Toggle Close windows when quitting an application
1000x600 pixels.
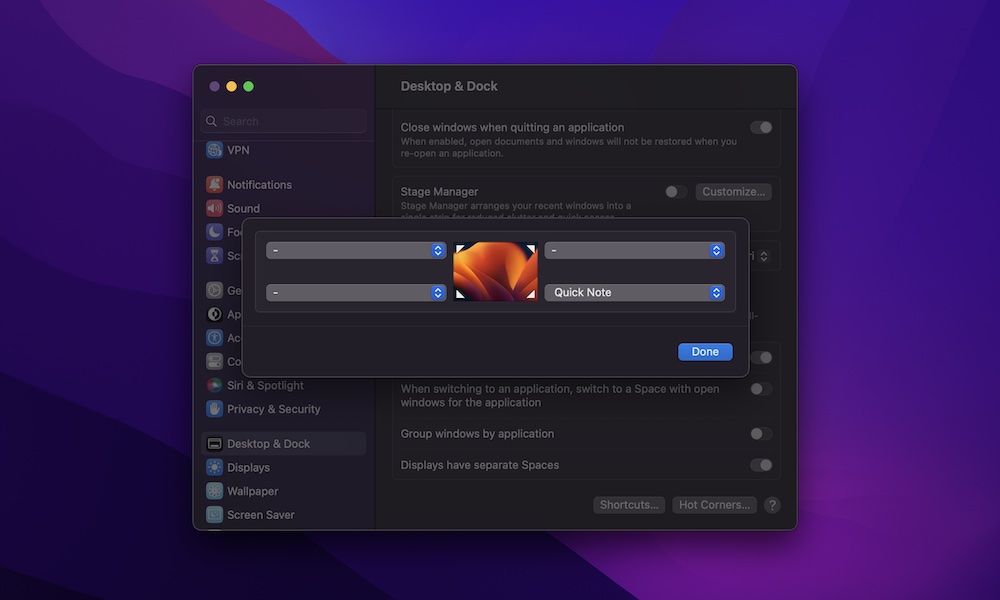point(761,128)
